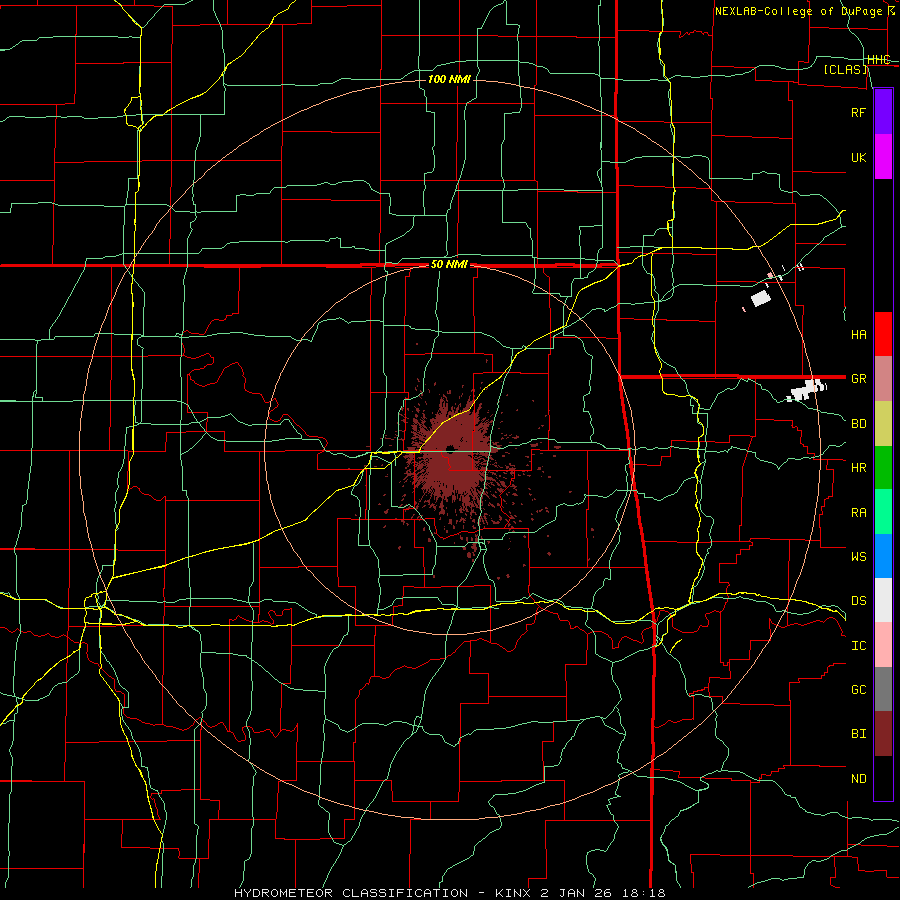Click the RF legend label
The height and width of the screenshot is (900, 900).
[858, 112]
